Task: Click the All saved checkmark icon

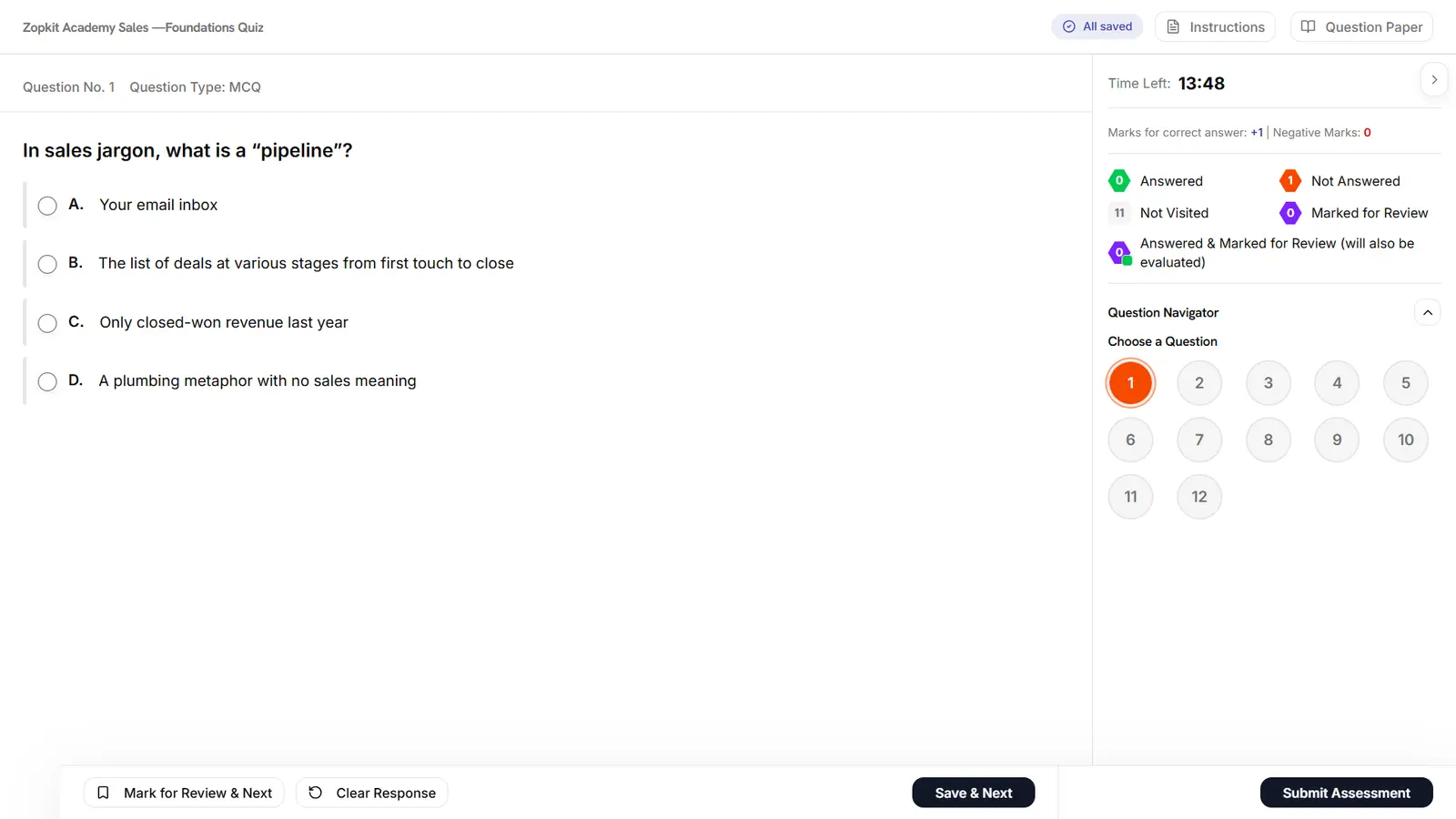Action: [1068, 26]
